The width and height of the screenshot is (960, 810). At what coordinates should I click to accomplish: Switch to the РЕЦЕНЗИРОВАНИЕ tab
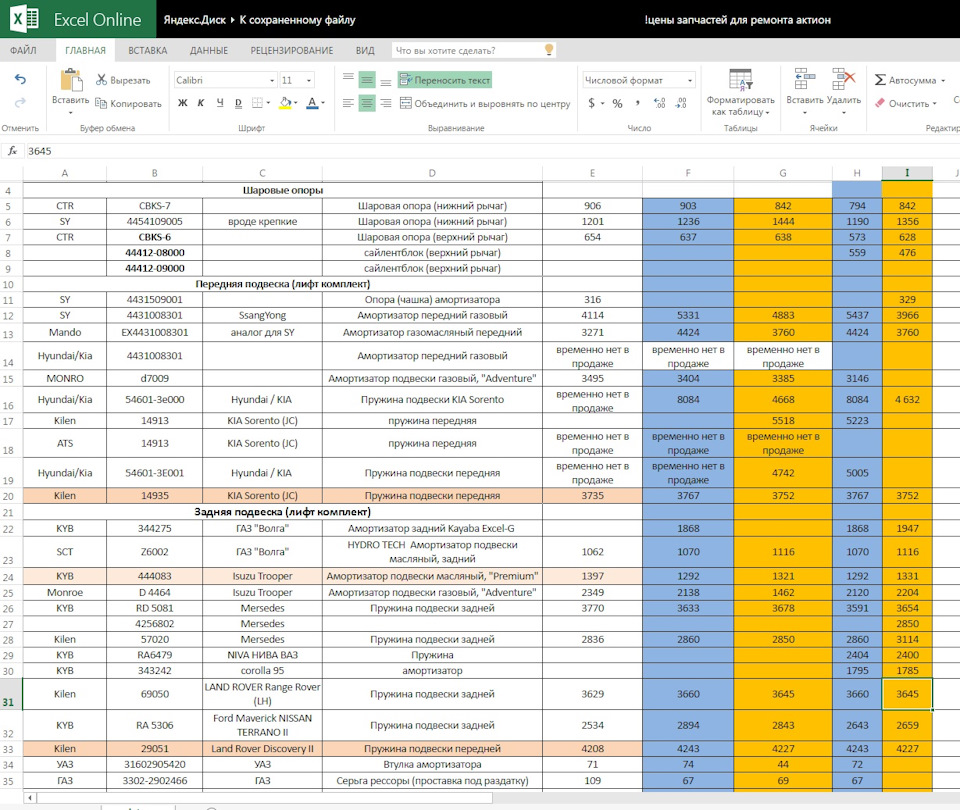[291, 50]
